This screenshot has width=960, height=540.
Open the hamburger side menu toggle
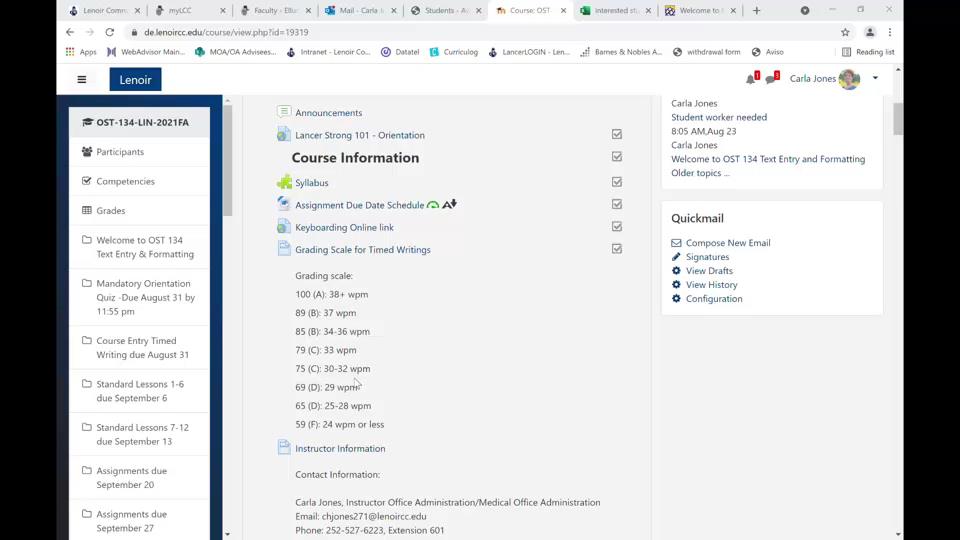(81, 80)
